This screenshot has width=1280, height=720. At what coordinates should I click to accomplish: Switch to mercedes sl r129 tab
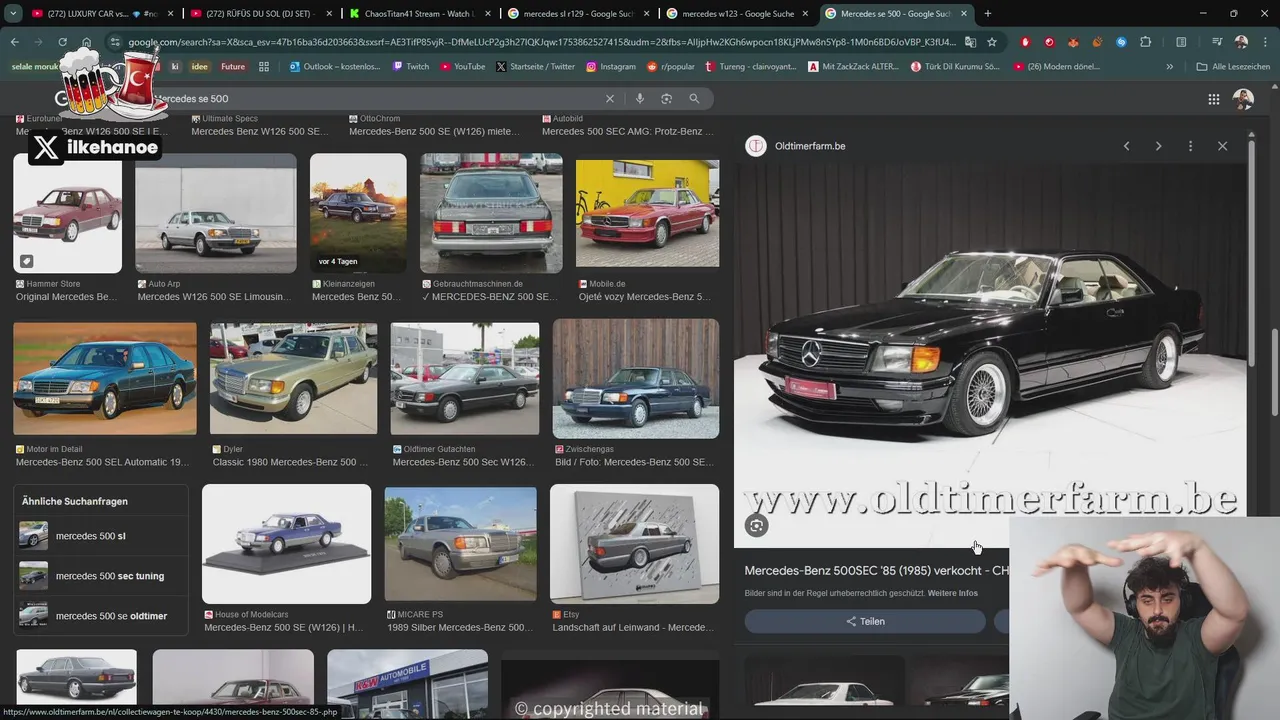pyautogui.click(x=579, y=13)
